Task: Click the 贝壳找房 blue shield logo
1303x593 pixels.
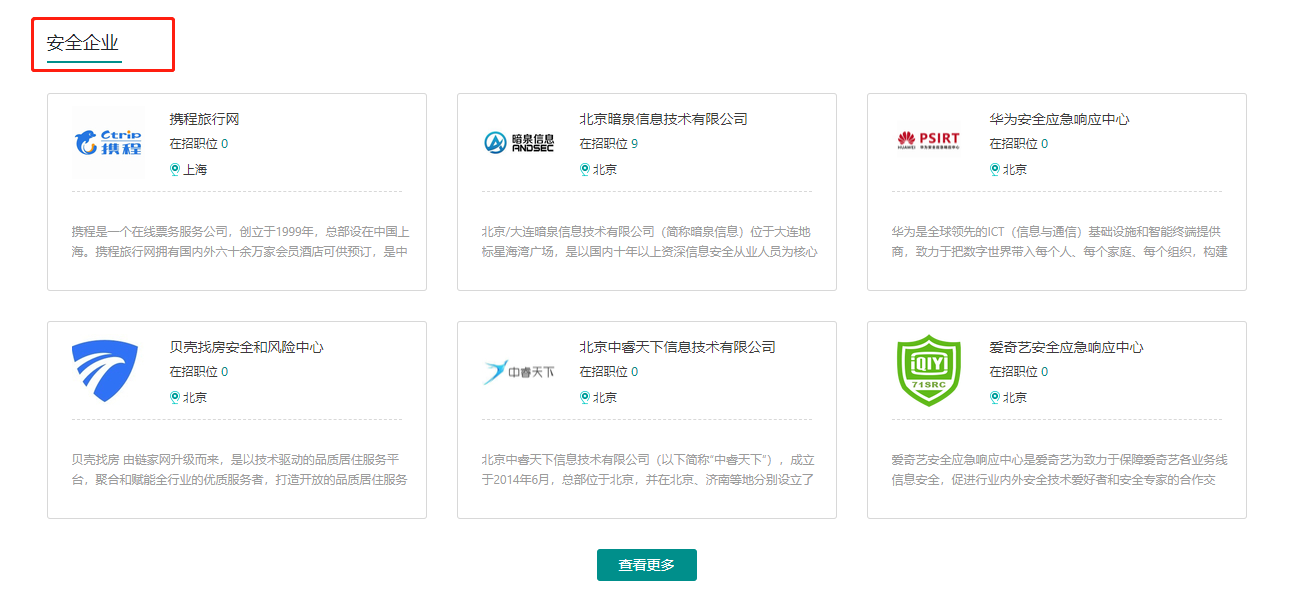Action: point(104,371)
